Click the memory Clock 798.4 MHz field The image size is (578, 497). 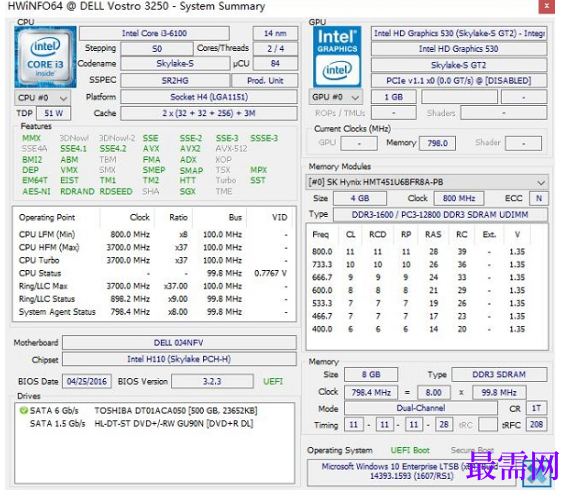click(371, 393)
